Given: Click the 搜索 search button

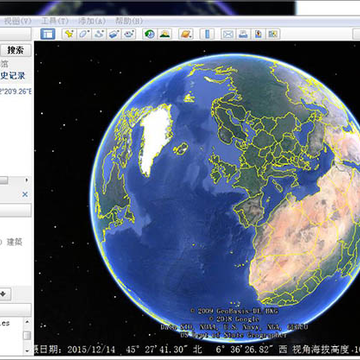Looking at the screenshot, I should [x=16, y=50].
